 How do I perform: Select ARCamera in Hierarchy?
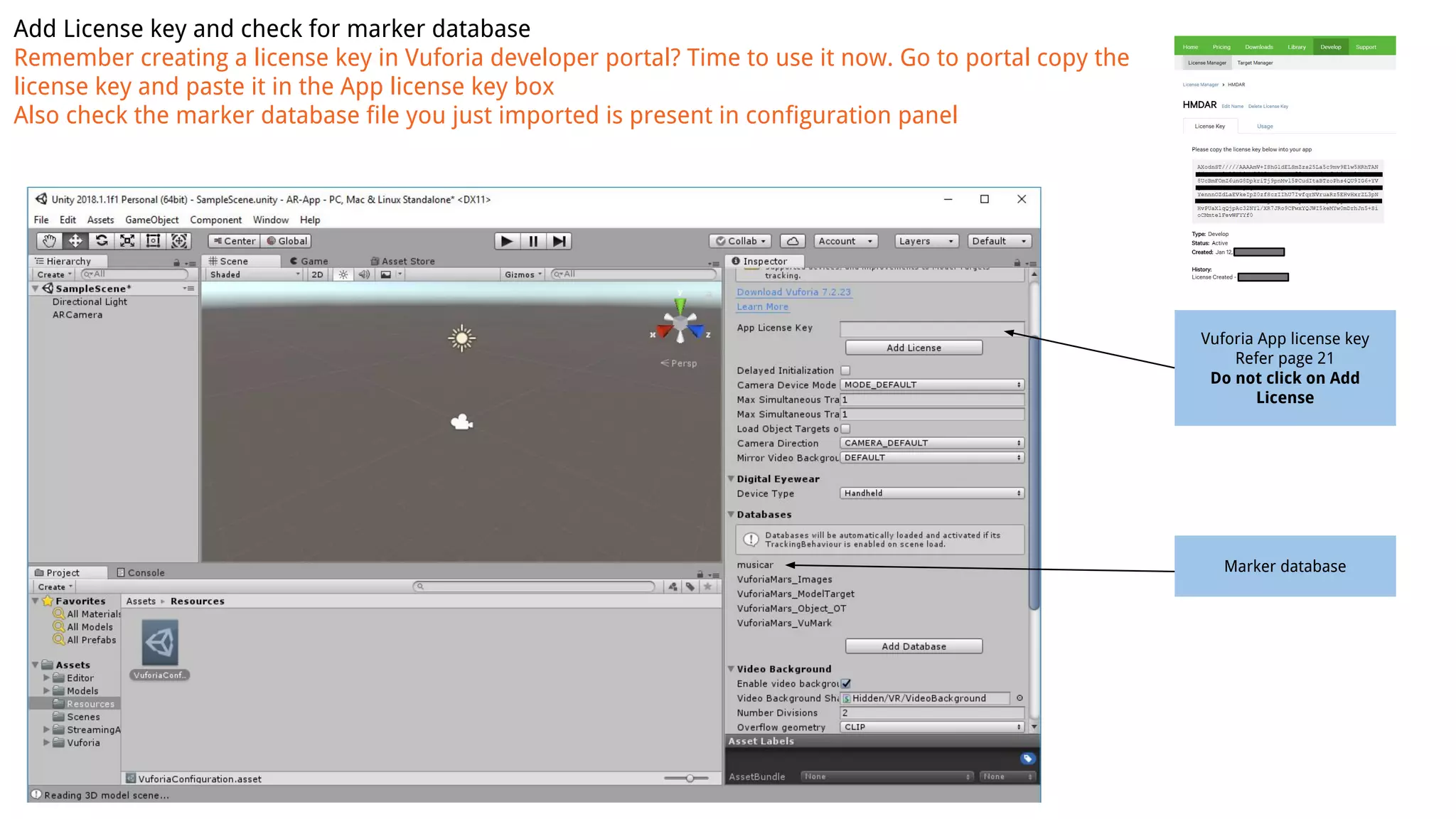click(x=77, y=315)
